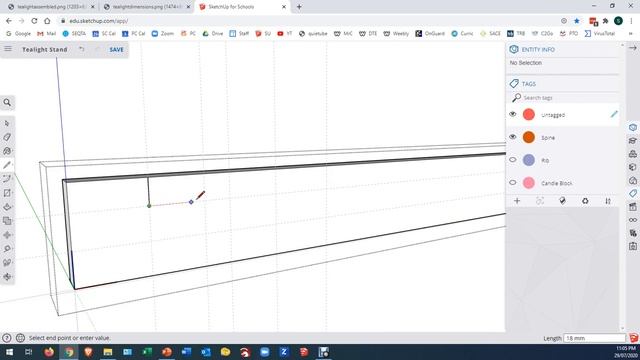
Task: Select the Tape Measure tool
Action: click(7, 249)
